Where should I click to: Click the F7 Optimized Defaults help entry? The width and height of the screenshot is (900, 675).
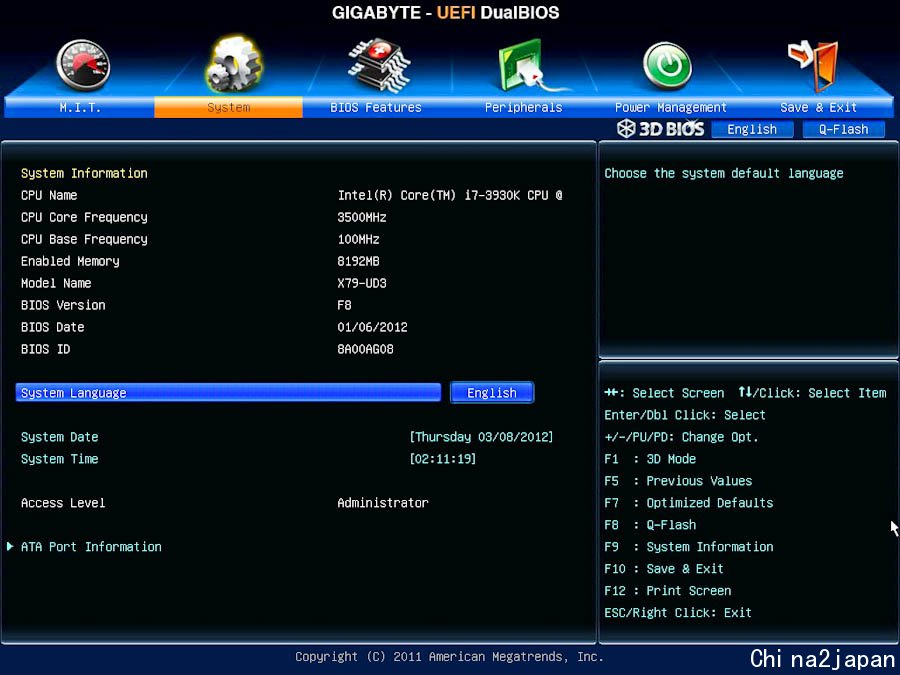tap(689, 503)
